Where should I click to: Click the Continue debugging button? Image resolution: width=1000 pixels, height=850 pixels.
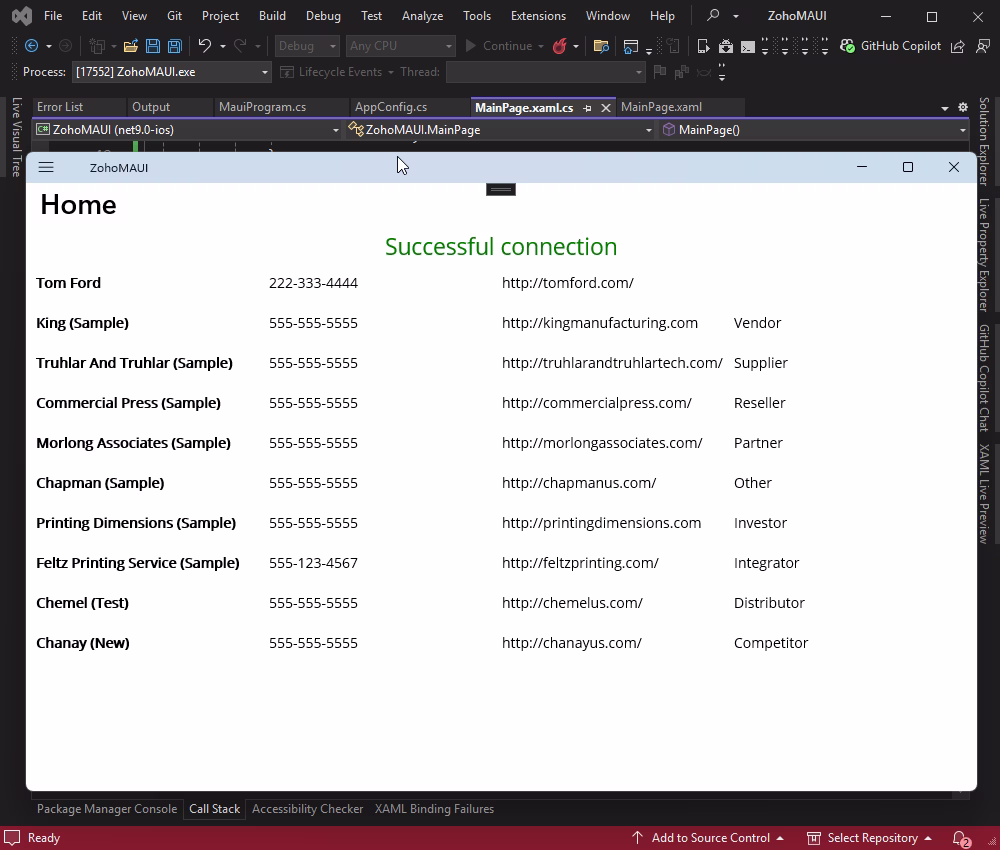pos(499,46)
